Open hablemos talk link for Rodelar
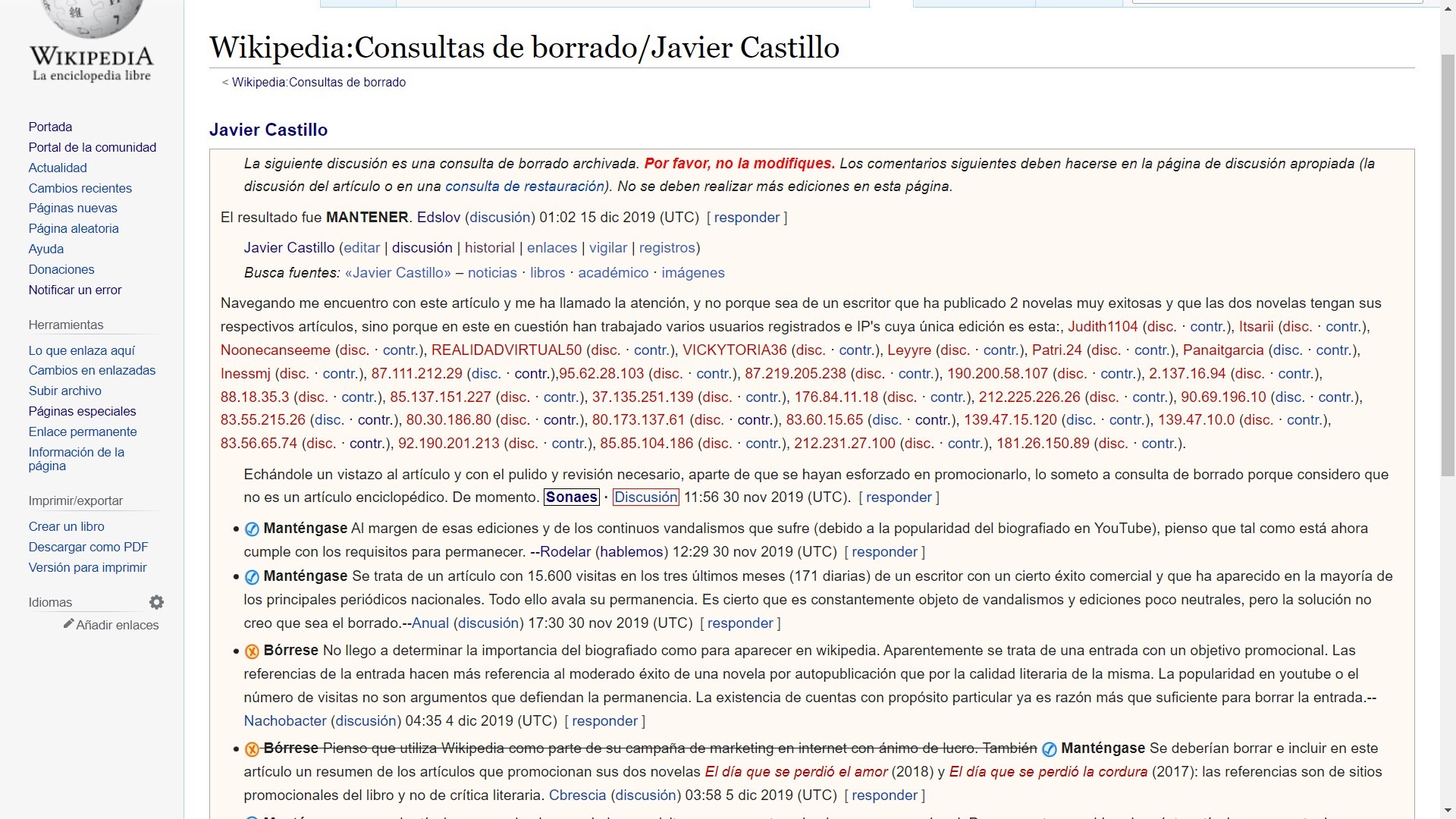The height and width of the screenshot is (819, 1456). click(x=632, y=552)
